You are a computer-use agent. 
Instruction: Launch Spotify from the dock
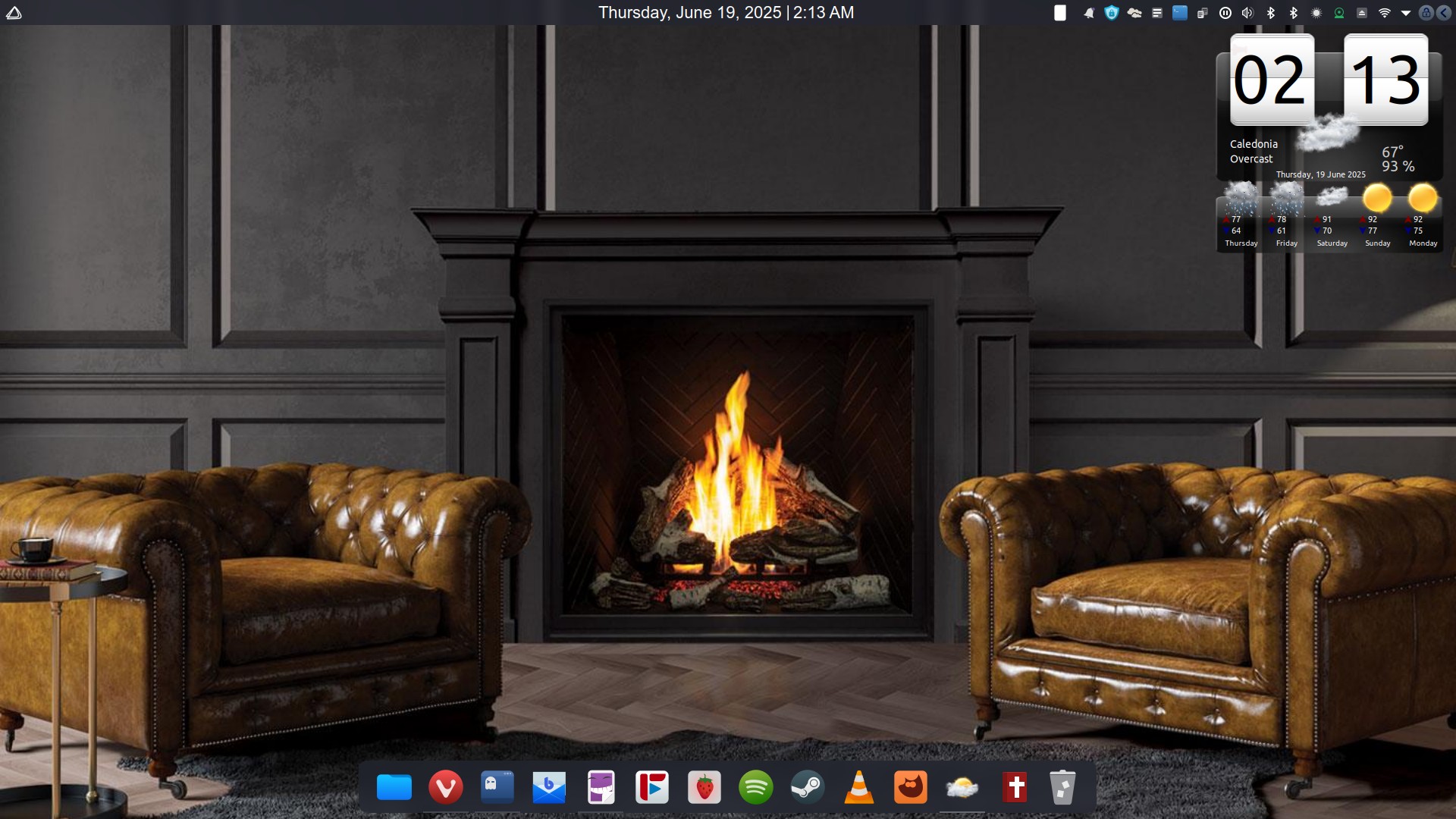(755, 787)
